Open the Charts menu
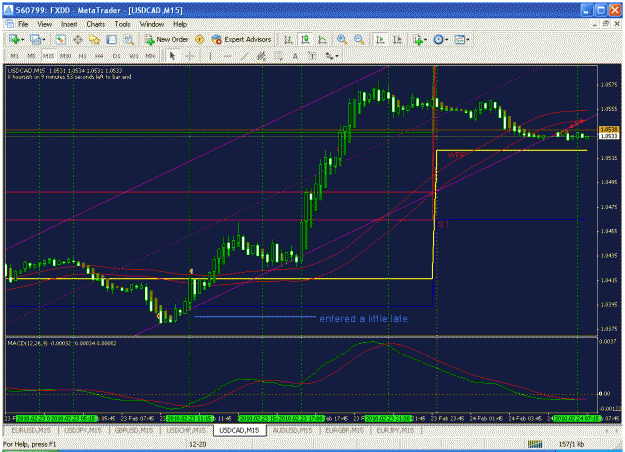The width and height of the screenshot is (625, 452). click(x=96, y=24)
